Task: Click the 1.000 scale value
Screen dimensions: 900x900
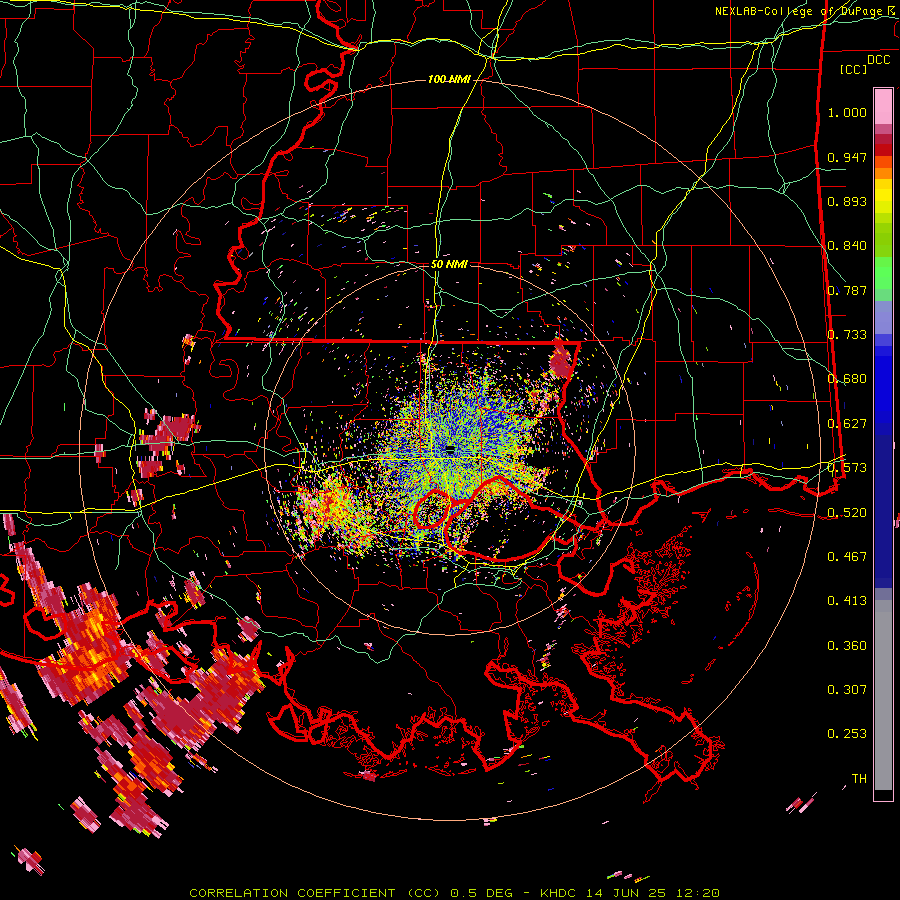Action: (x=847, y=112)
